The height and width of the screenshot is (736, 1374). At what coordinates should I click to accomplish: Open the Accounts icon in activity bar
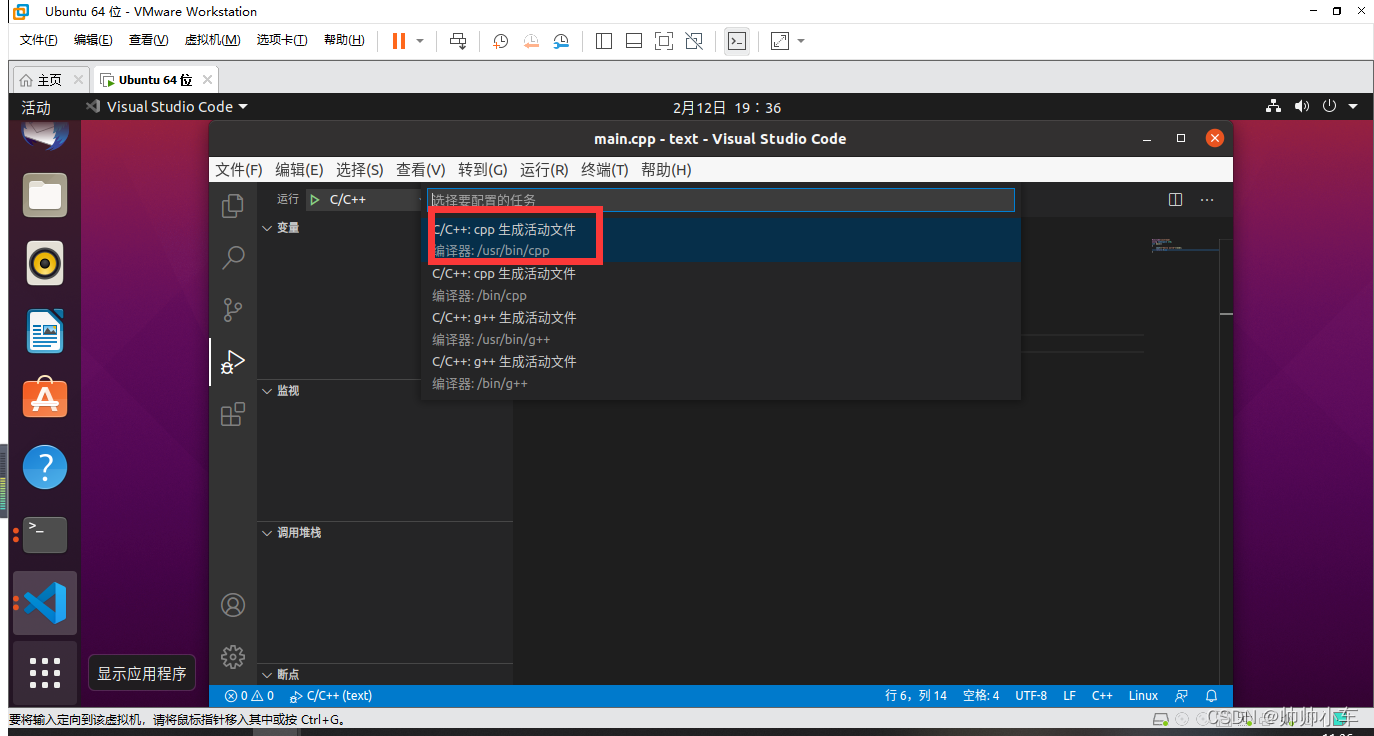233,605
